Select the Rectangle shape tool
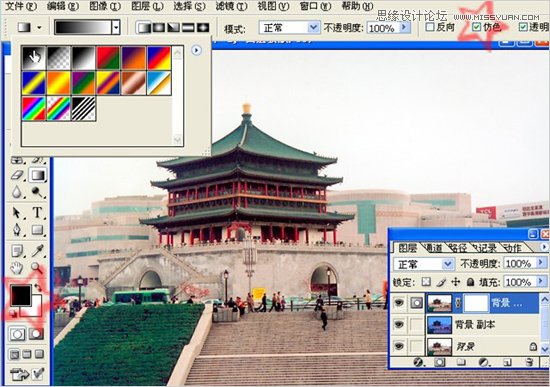Viewport: 550px width, 387px height. 38,230
